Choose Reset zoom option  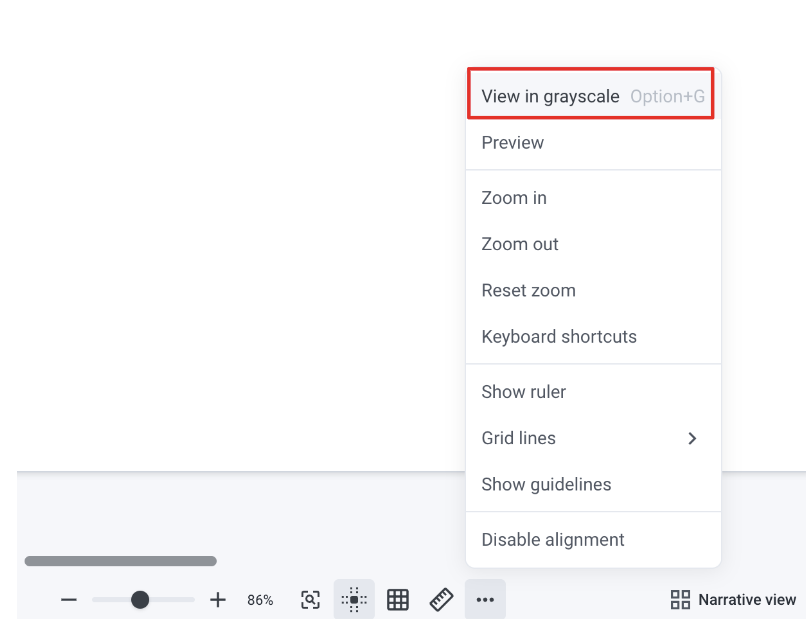(x=528, y=291)
